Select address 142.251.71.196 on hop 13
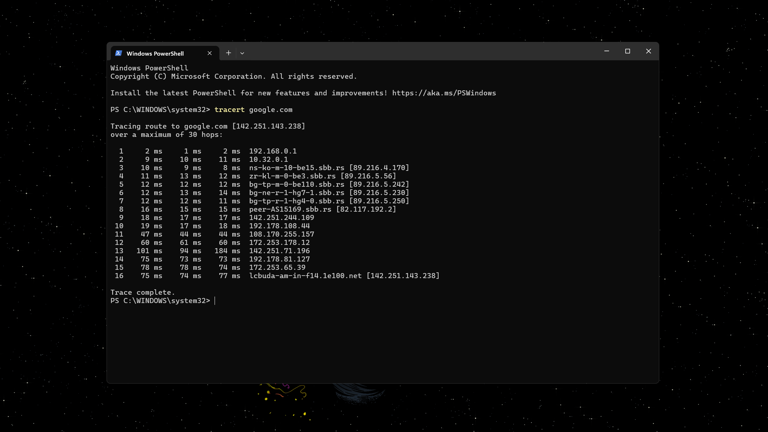 (x=279, y=251)
